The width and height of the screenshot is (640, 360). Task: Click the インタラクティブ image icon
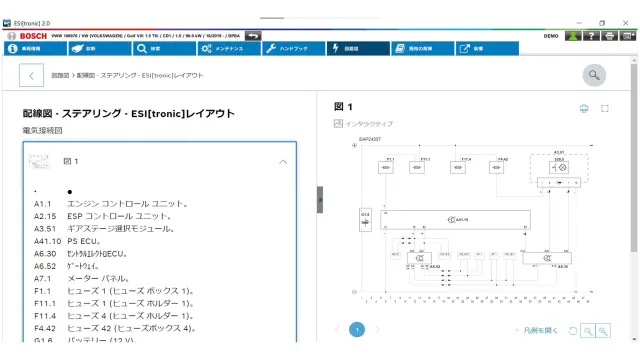coord(338,123)
